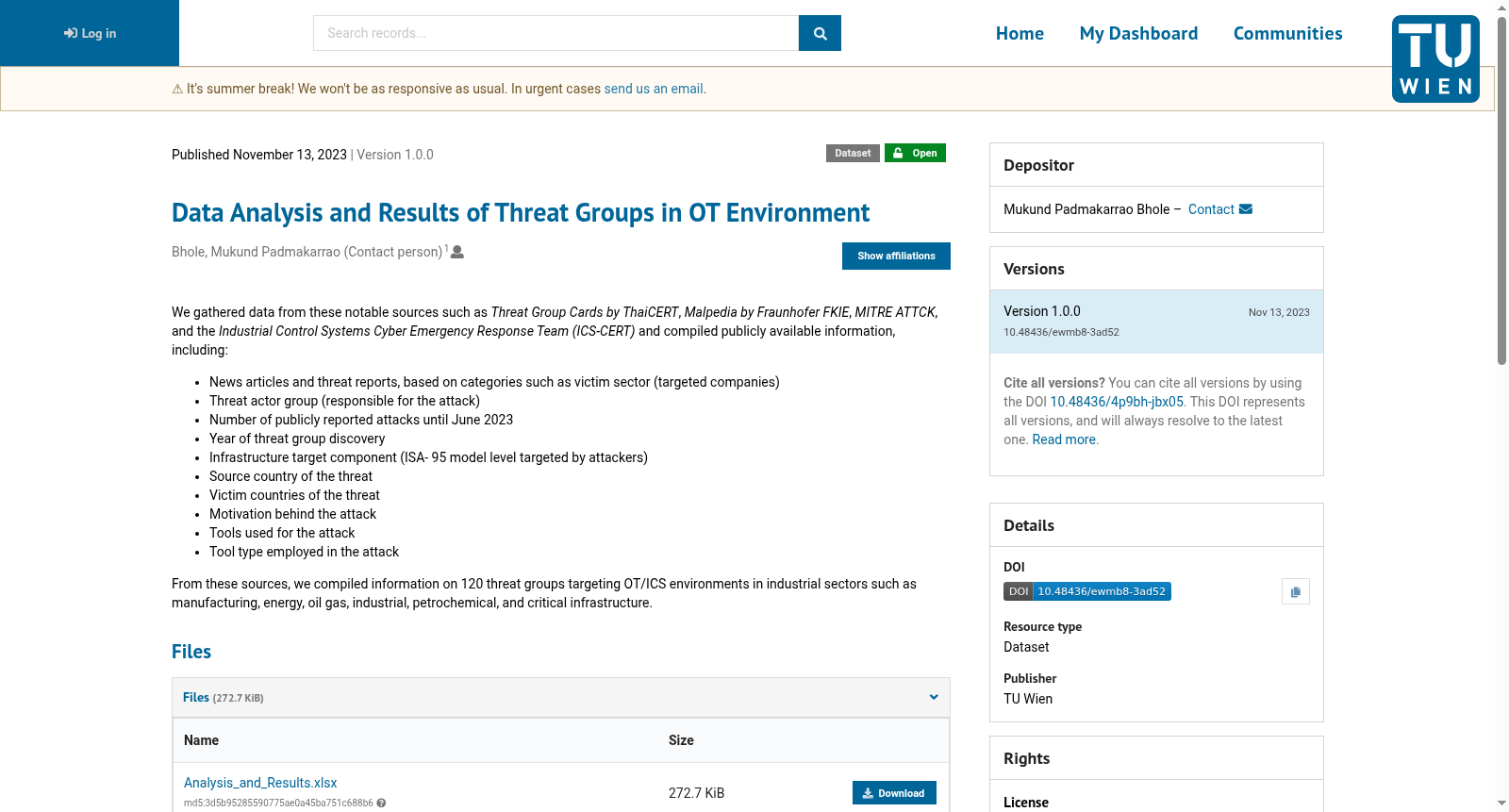The image size is (1509, 812).
Task: Copy the DOI with the clipboard icon
Action: 1296,591
